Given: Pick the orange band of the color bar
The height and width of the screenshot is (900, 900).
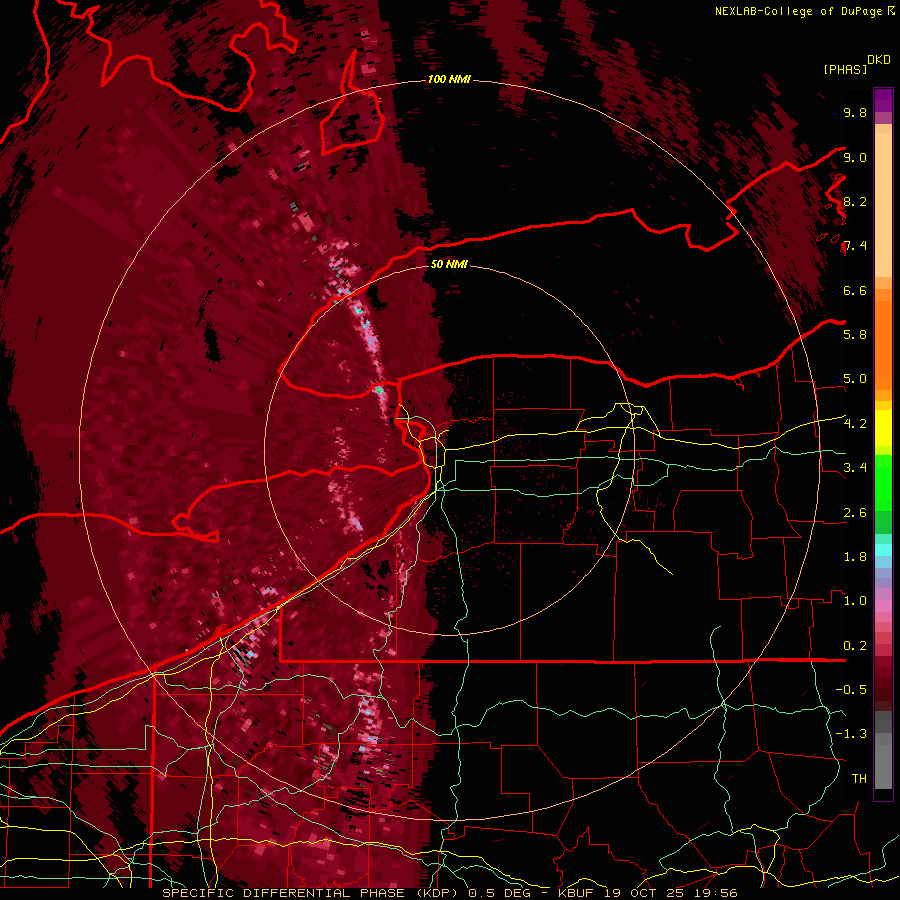Looking at the screenshot, I should pos(883,344).
